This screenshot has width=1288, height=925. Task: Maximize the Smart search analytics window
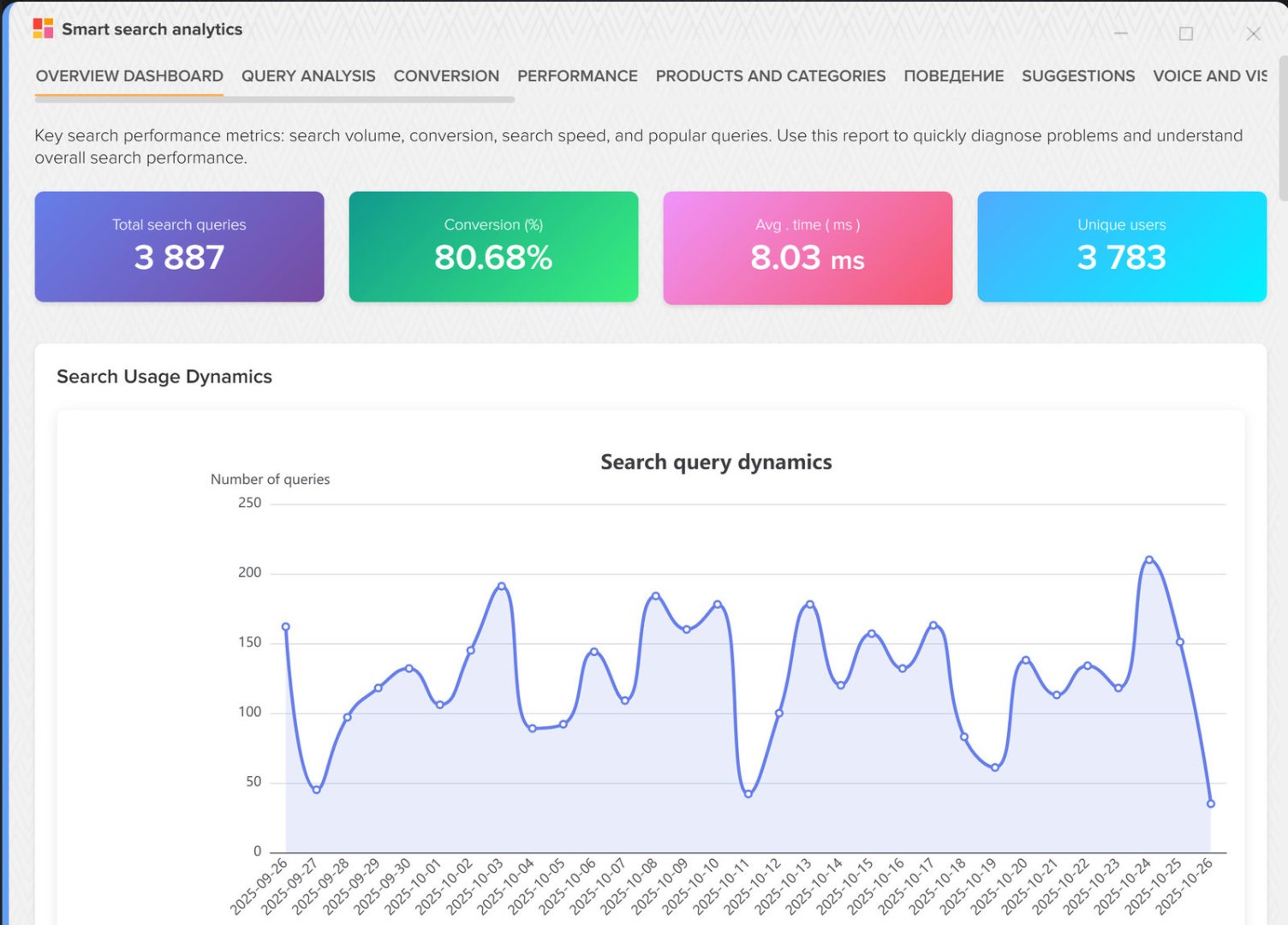point(1186,33)
